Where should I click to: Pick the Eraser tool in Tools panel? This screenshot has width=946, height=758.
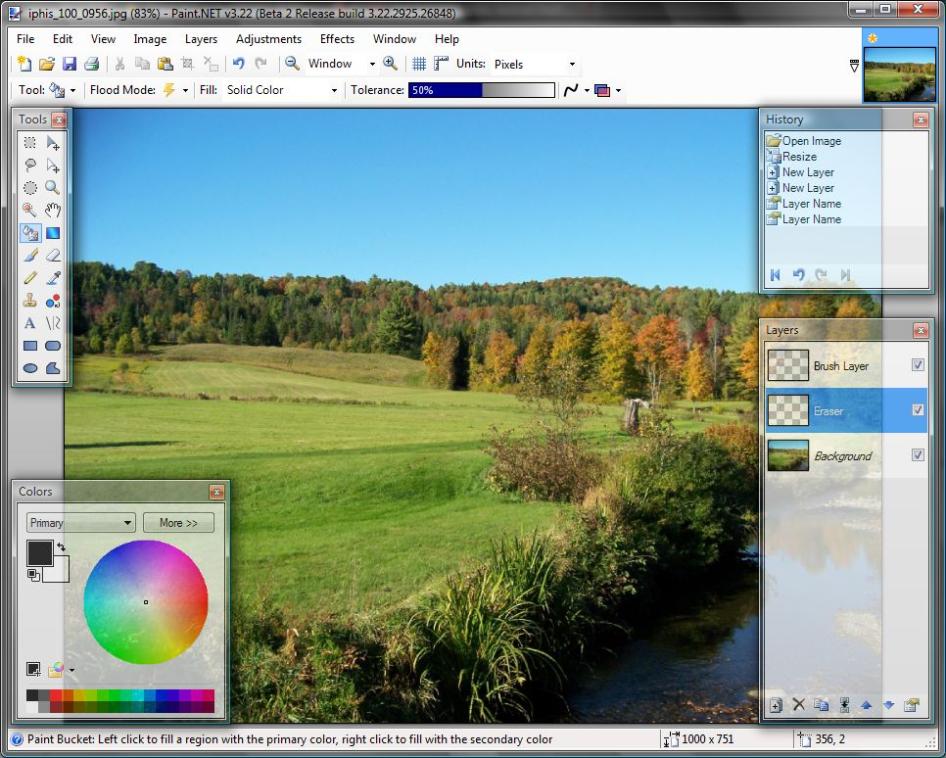(52, 256)
